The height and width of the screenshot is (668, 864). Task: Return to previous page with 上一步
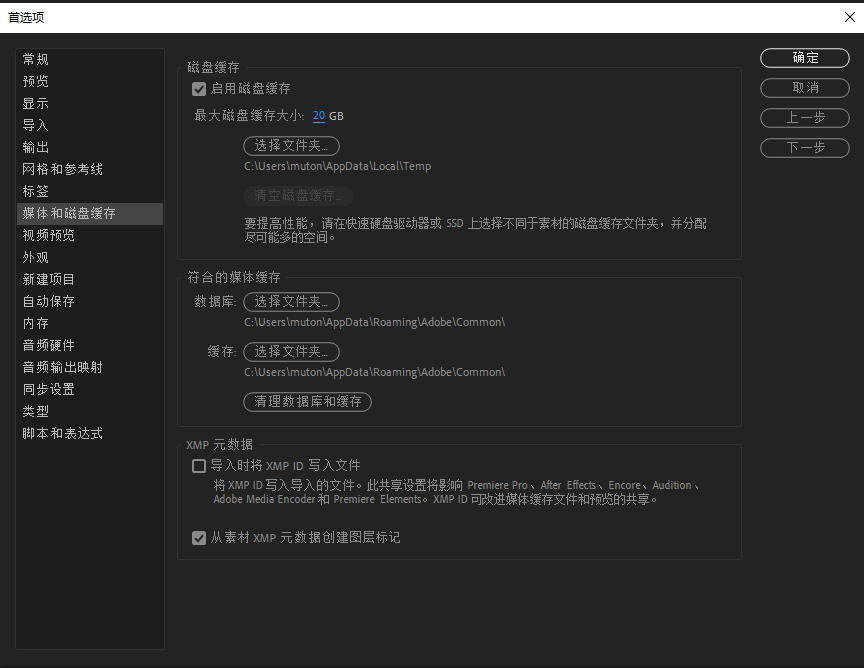[x=805, y=118]
